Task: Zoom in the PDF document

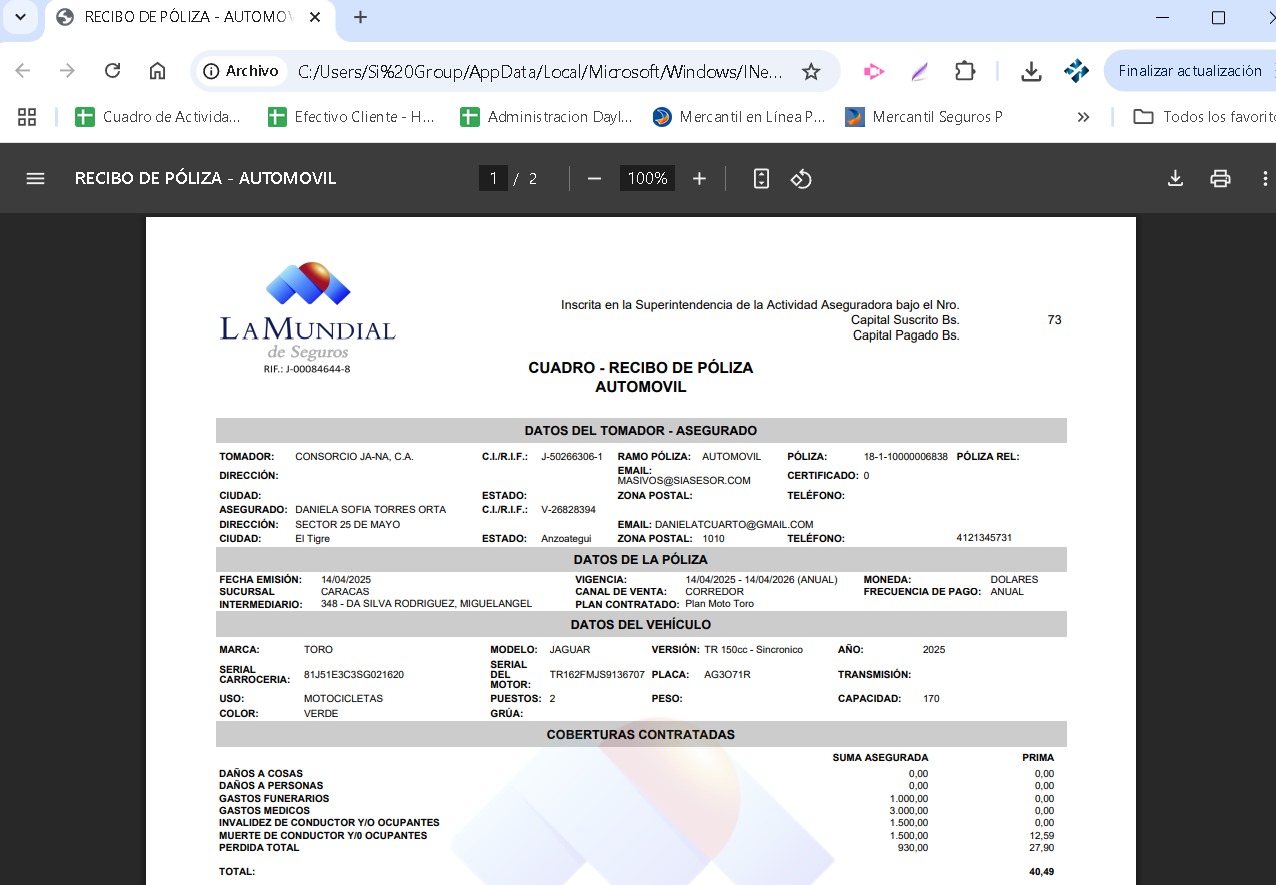Action: tap(699, 178)
